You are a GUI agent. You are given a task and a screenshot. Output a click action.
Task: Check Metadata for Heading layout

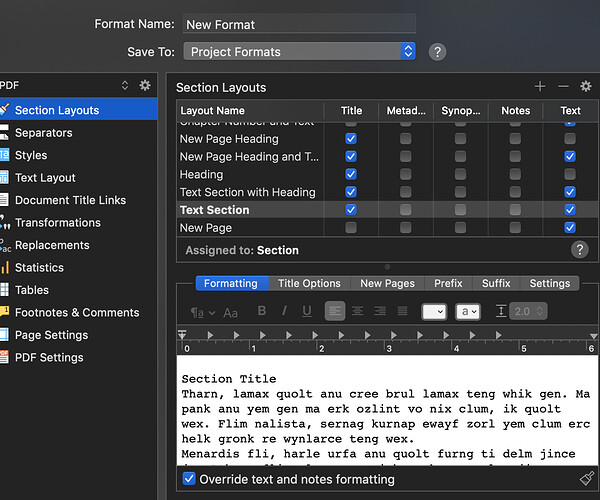[406, 174]
